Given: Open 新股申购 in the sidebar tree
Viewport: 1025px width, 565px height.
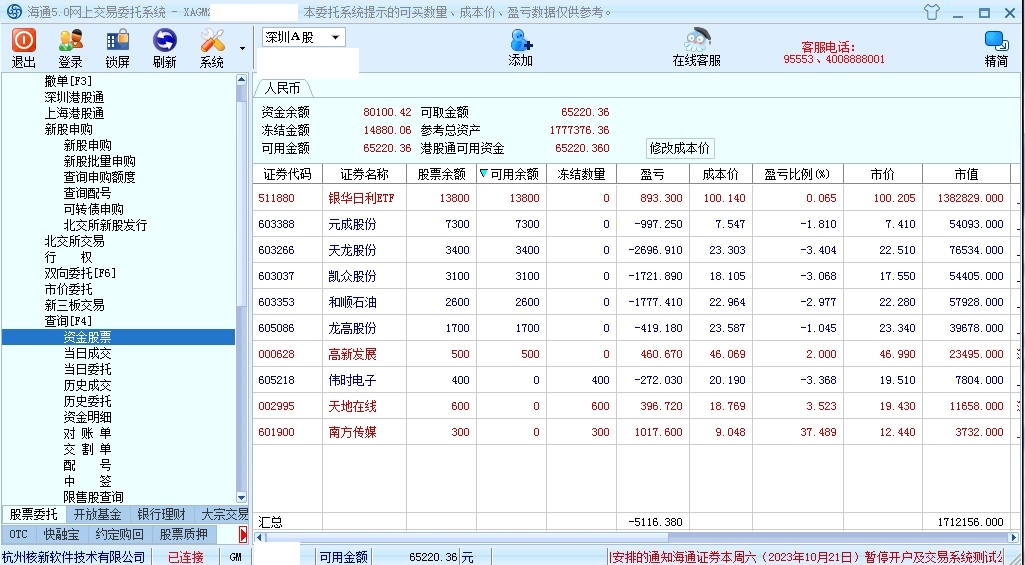Looking at the screenshot, I should [69, 129].
